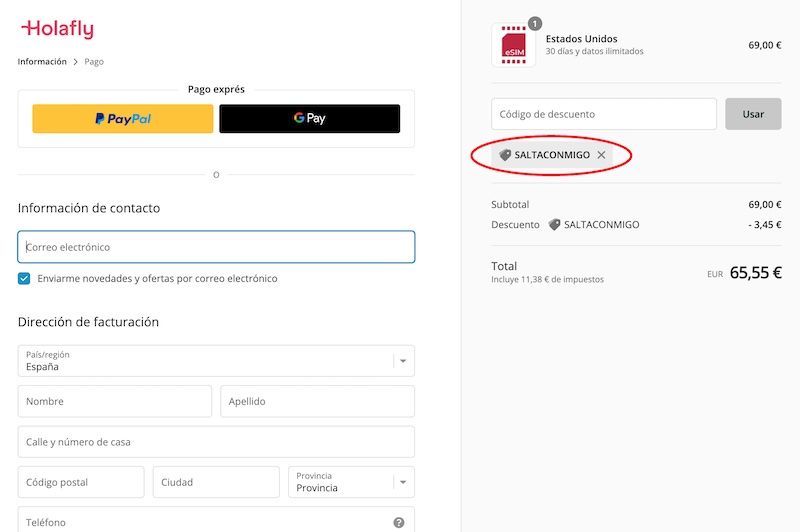Click the Ciudad input field

[216, 482]
